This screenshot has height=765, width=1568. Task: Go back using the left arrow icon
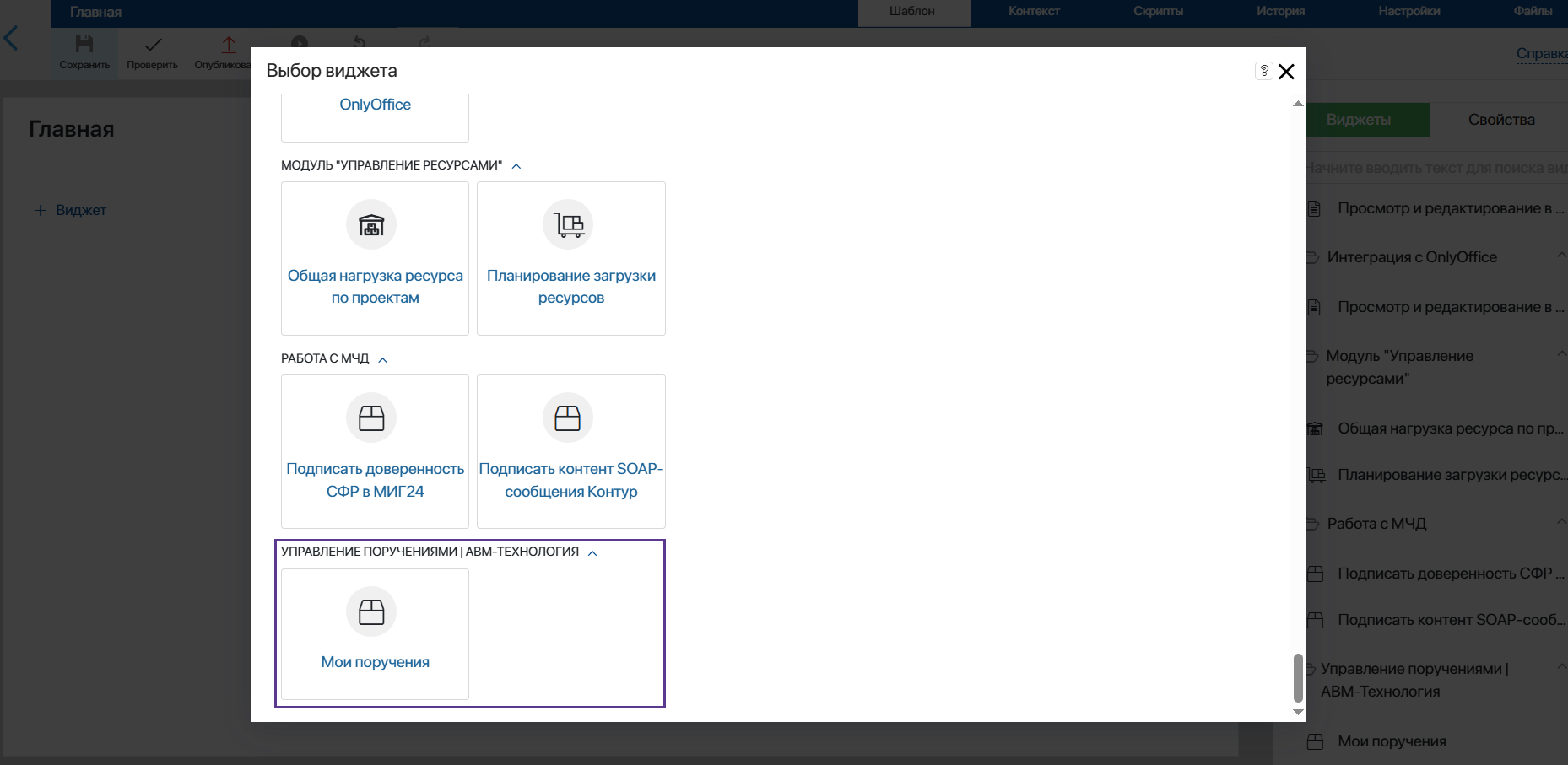tap(11, 38)
